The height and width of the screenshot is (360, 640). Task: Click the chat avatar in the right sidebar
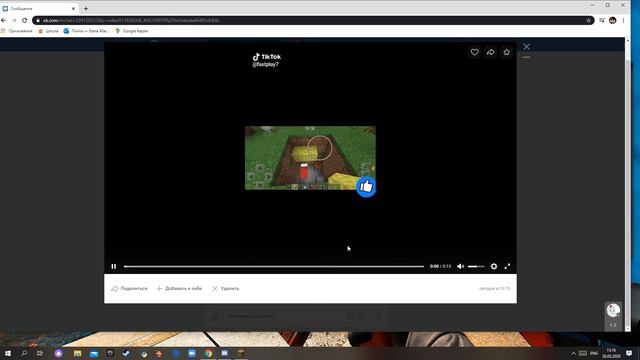tap(613, 310)
